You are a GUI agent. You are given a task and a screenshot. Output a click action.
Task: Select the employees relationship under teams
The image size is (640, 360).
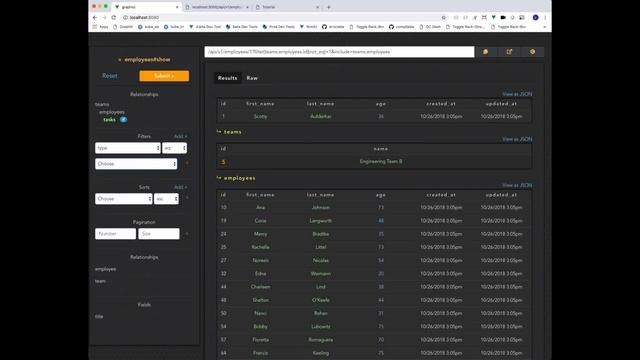pyautogui.click(x=112, y=112)
